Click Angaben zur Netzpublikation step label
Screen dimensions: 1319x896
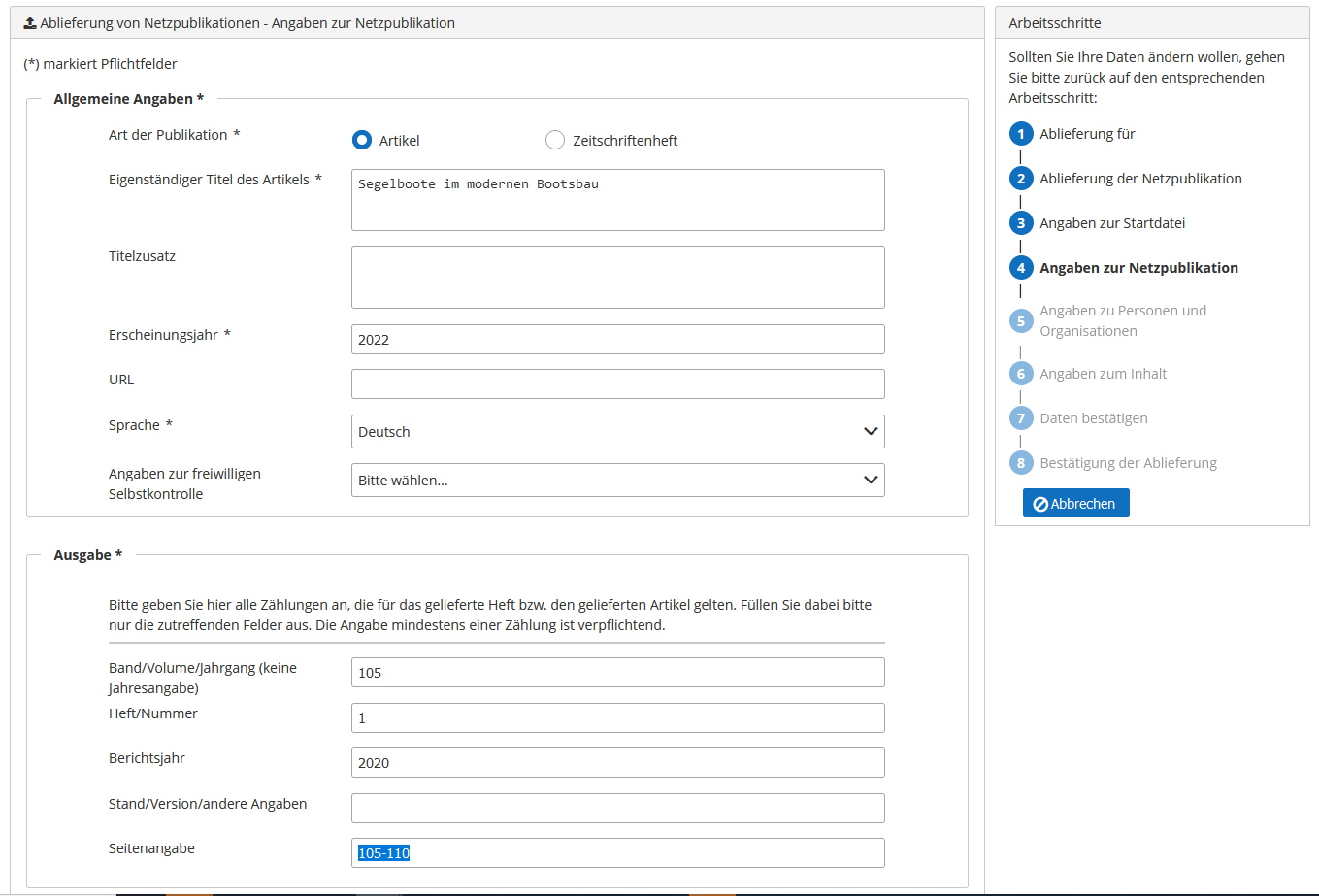pyautogui.click(x=1138, y=268)
